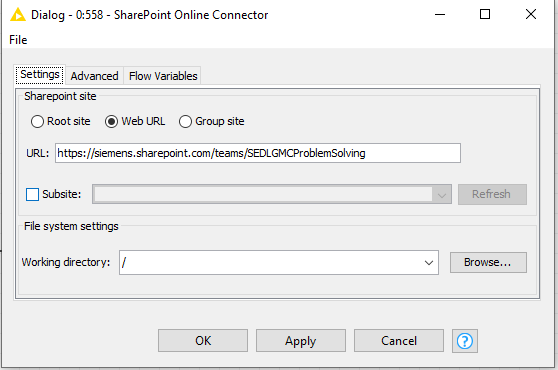558x370 pixels.
Task: Enable the Subsite checkbox
Action: pos(32,195)
